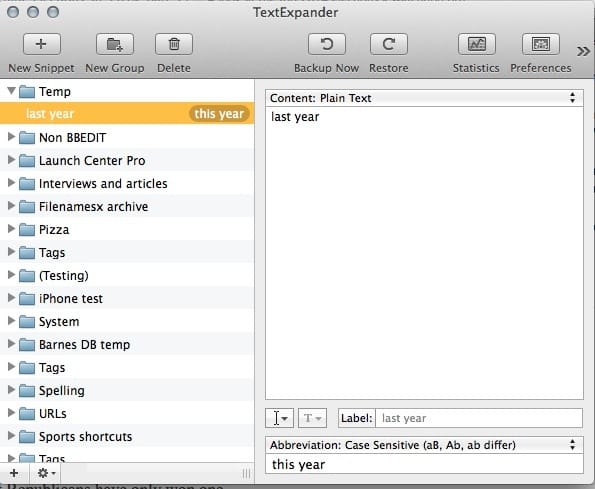Expand the Launch Center Pro group
595x489 pixels.
(x=11, y=160)
